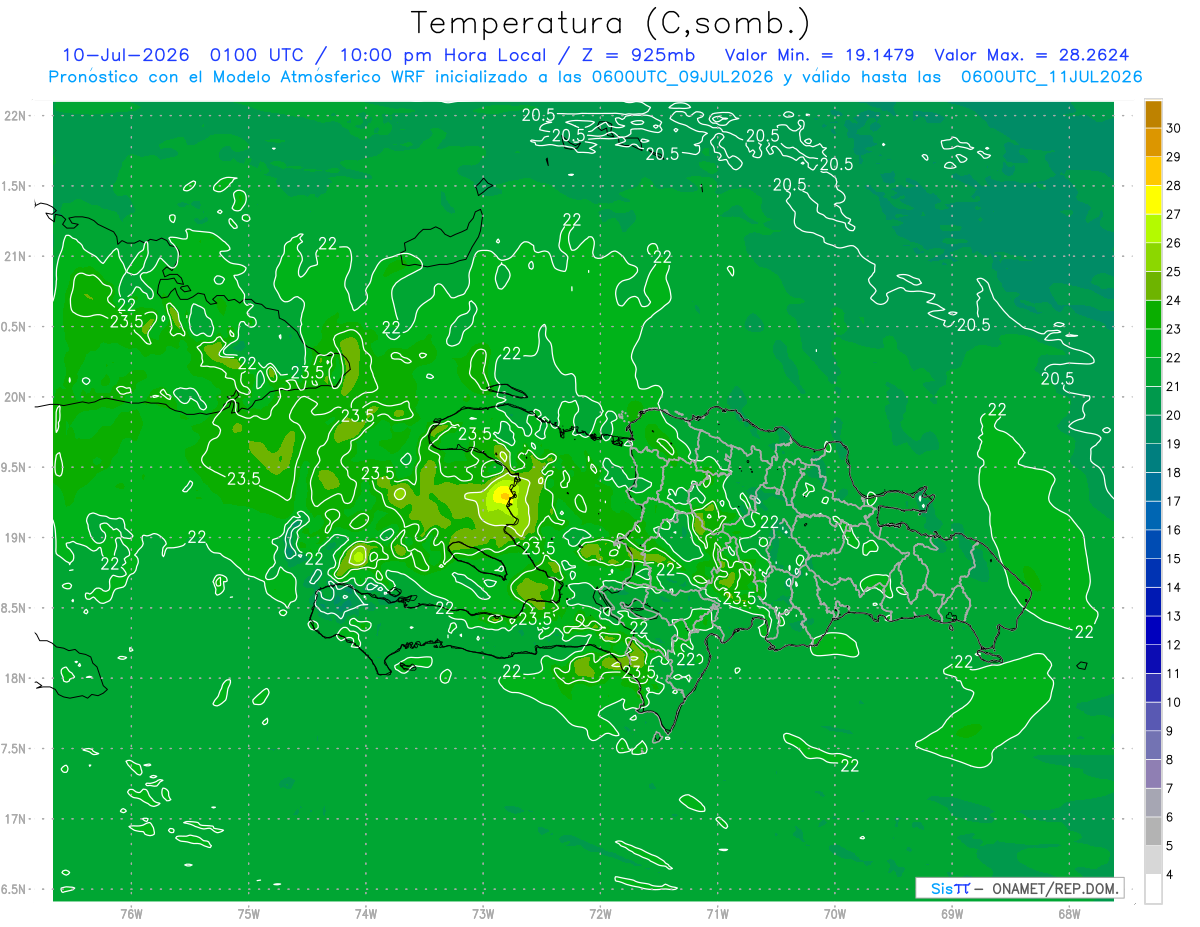Click the "7.5N" latitude axis label
This screenshot has width=1200, height=927.
tap(15, 749)
